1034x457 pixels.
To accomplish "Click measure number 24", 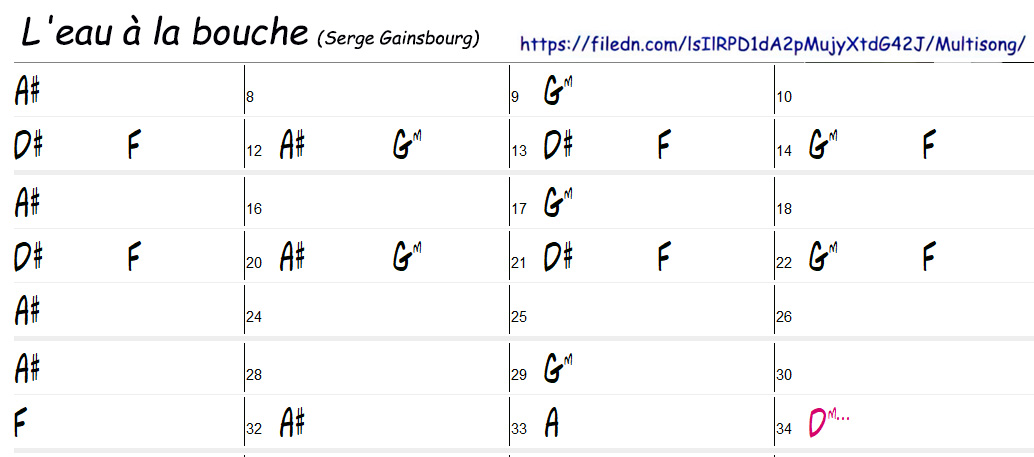I will coord(254,317).
